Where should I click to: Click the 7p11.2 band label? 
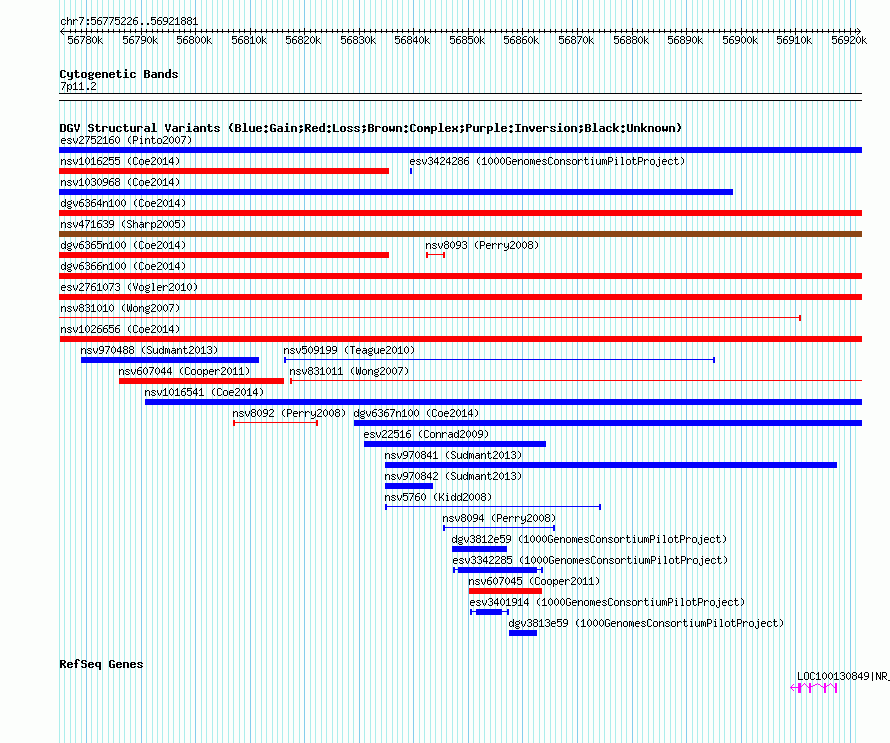[x=78, y=86]
